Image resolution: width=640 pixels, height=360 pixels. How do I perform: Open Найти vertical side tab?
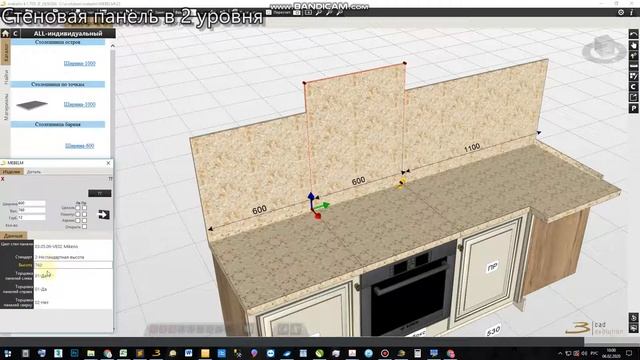coord(6,76)
